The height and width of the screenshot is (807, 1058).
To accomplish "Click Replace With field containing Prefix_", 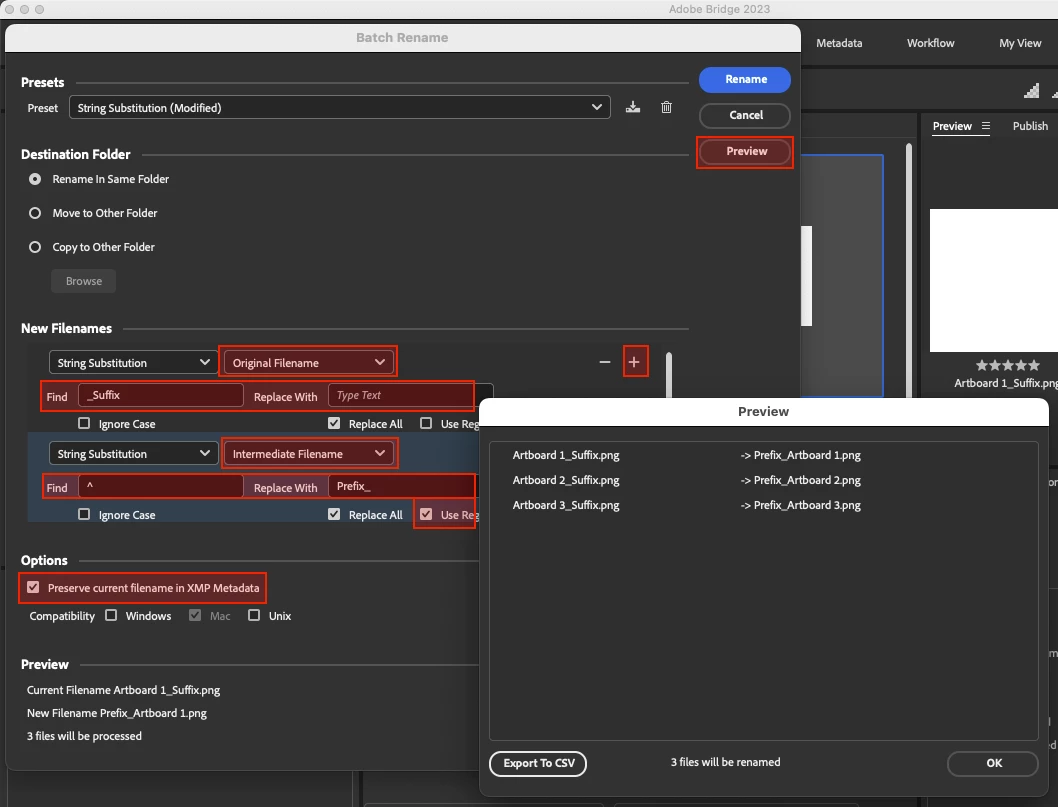I will 402,486.
